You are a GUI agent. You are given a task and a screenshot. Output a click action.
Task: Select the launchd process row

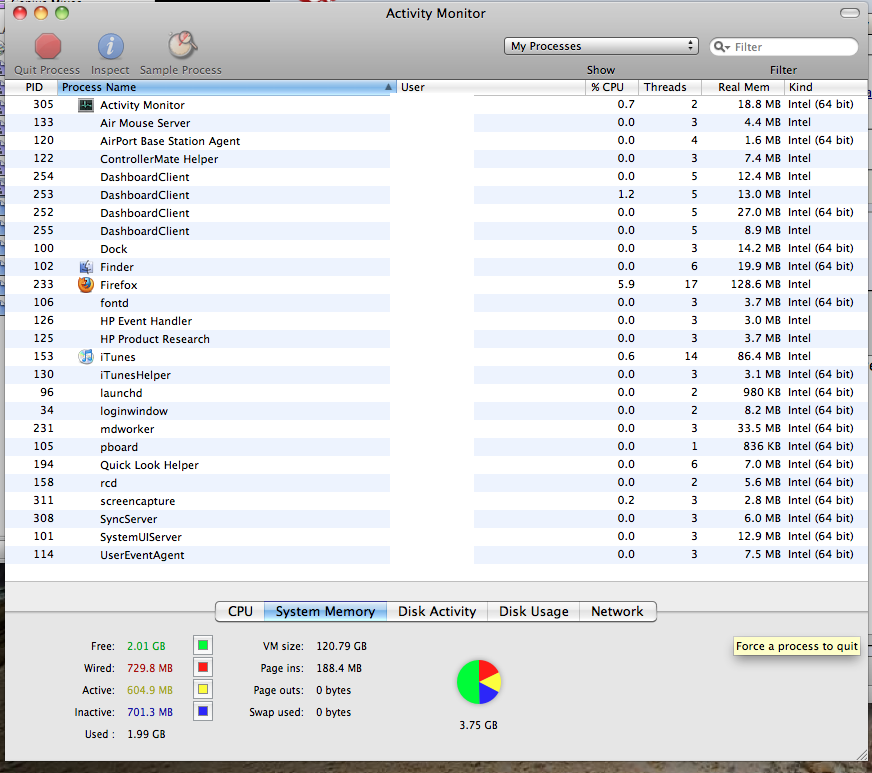[436, 393]
